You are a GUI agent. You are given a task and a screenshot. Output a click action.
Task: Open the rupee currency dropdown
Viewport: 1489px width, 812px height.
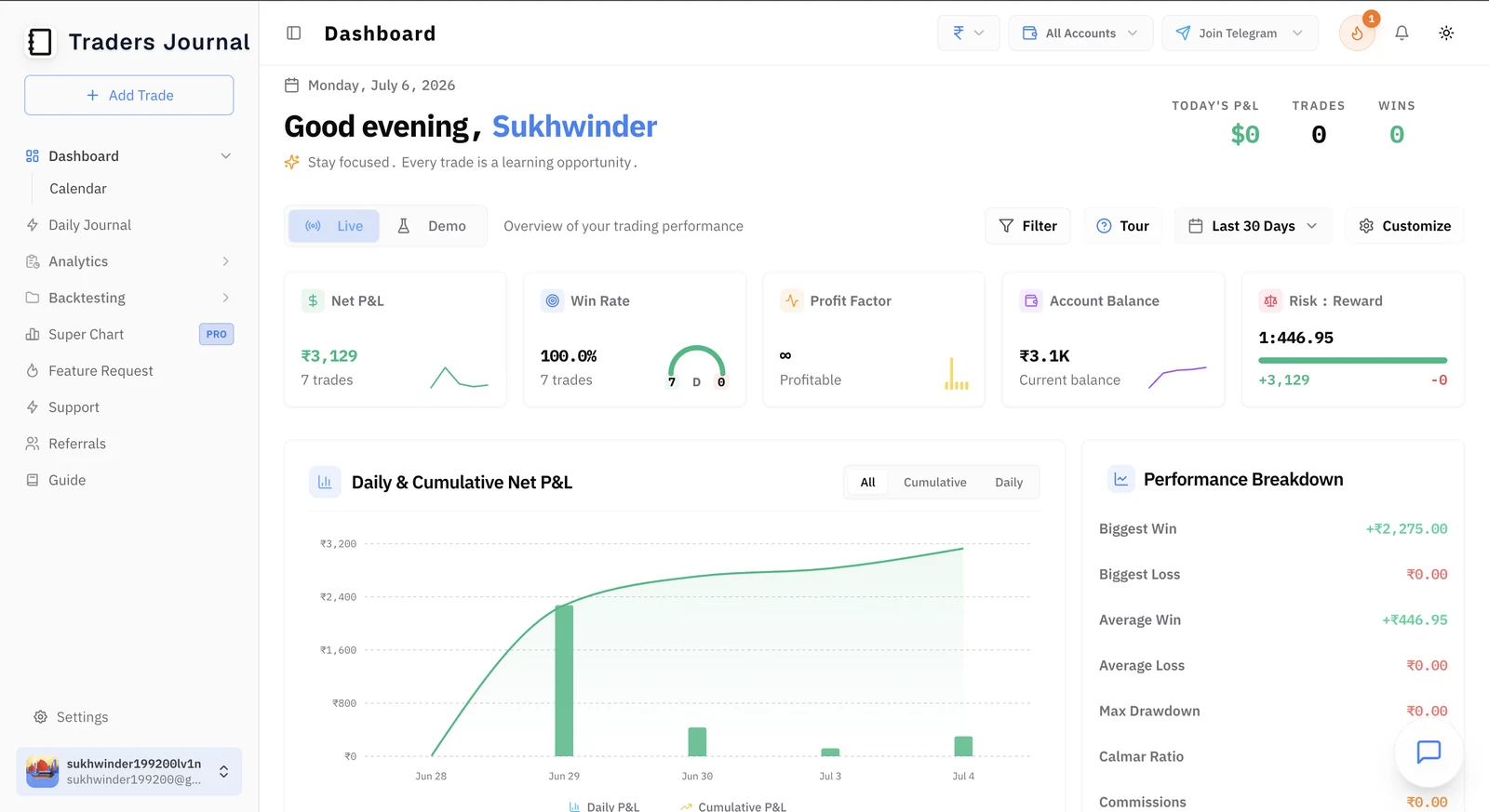(x=969, y=33)
